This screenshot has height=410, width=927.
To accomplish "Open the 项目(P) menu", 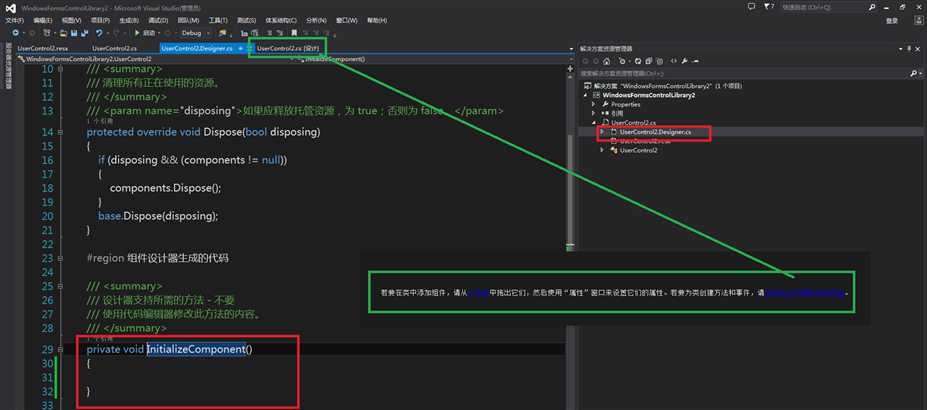I will (100, 20).
